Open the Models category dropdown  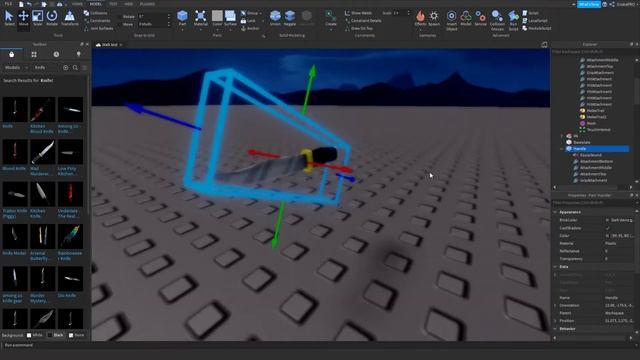click(x=16, y=68)
